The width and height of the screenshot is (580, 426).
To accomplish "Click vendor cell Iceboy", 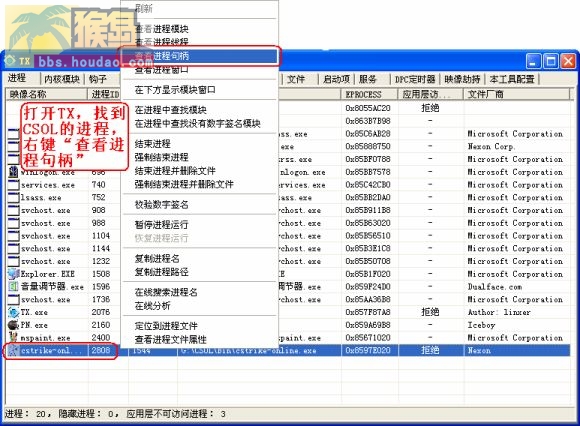I will click(481, 325).
